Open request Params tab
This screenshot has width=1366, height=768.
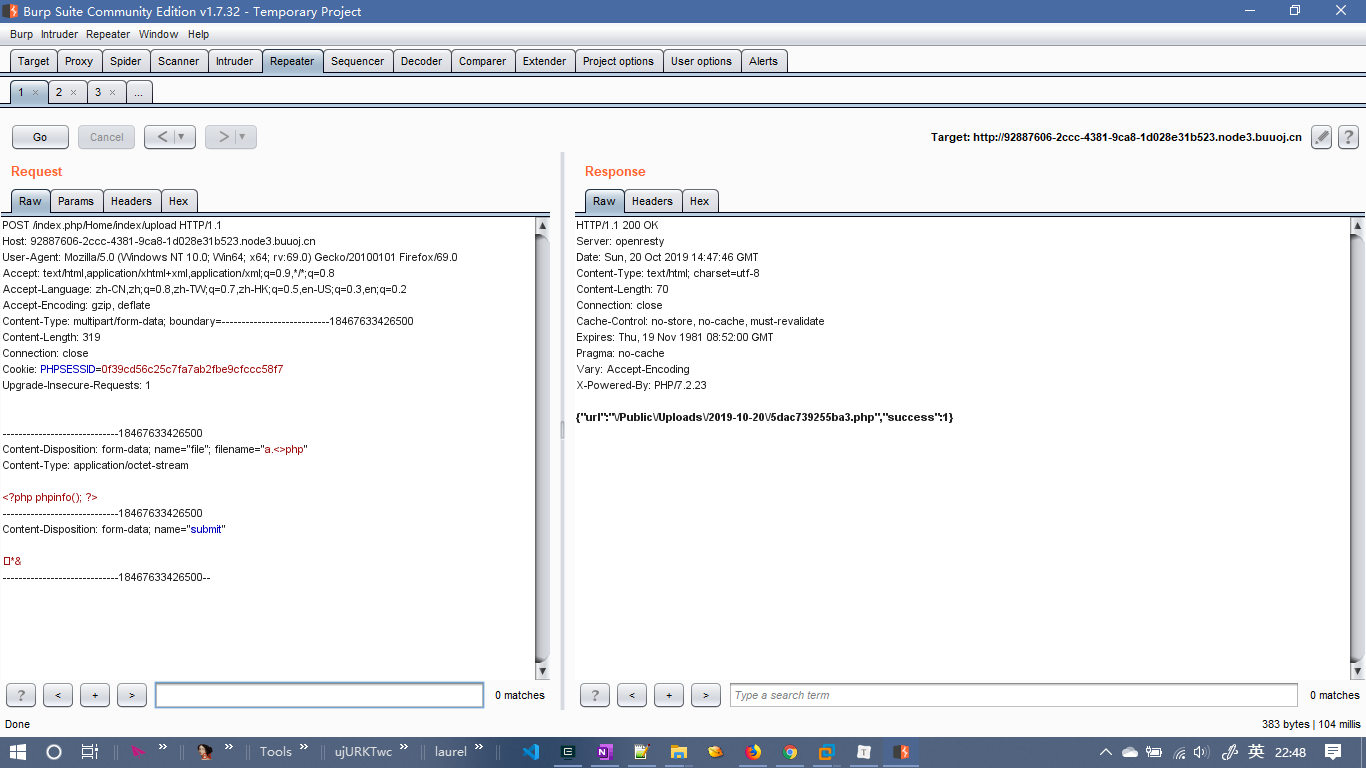pyautogui.click(x=76, y=201)
